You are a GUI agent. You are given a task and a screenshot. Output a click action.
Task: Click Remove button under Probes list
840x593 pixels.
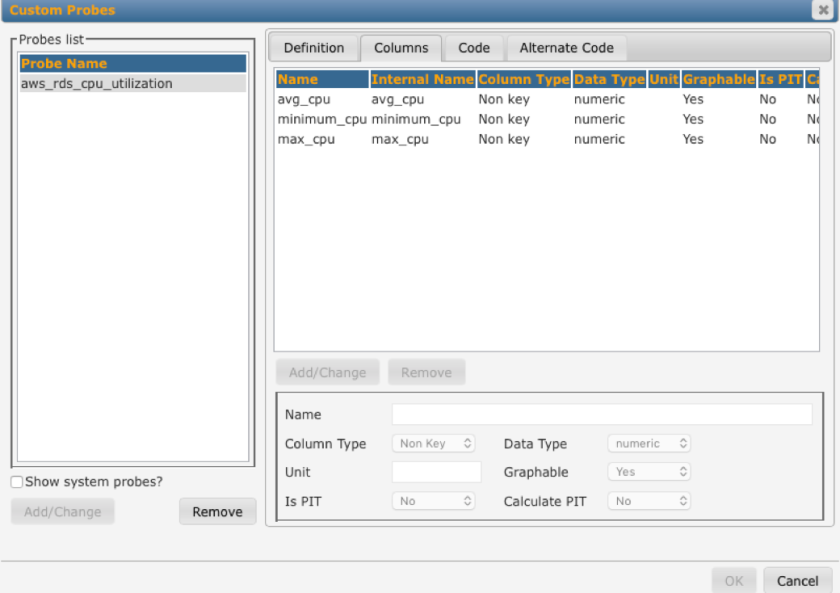pyautogui.click(x=217, y=512)
